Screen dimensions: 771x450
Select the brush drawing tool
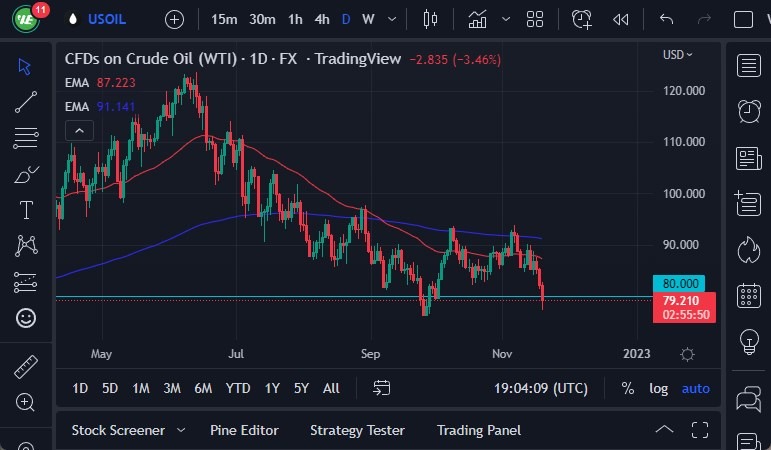(26, 175)
